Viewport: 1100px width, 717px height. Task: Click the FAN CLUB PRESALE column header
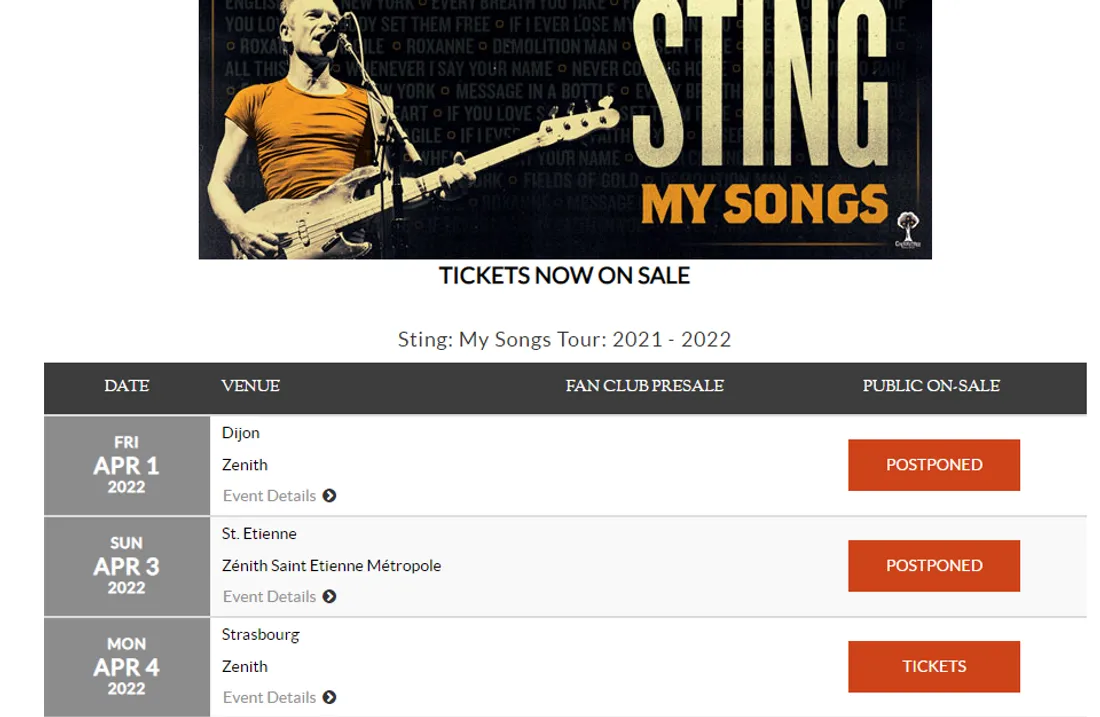click(644, 386)
